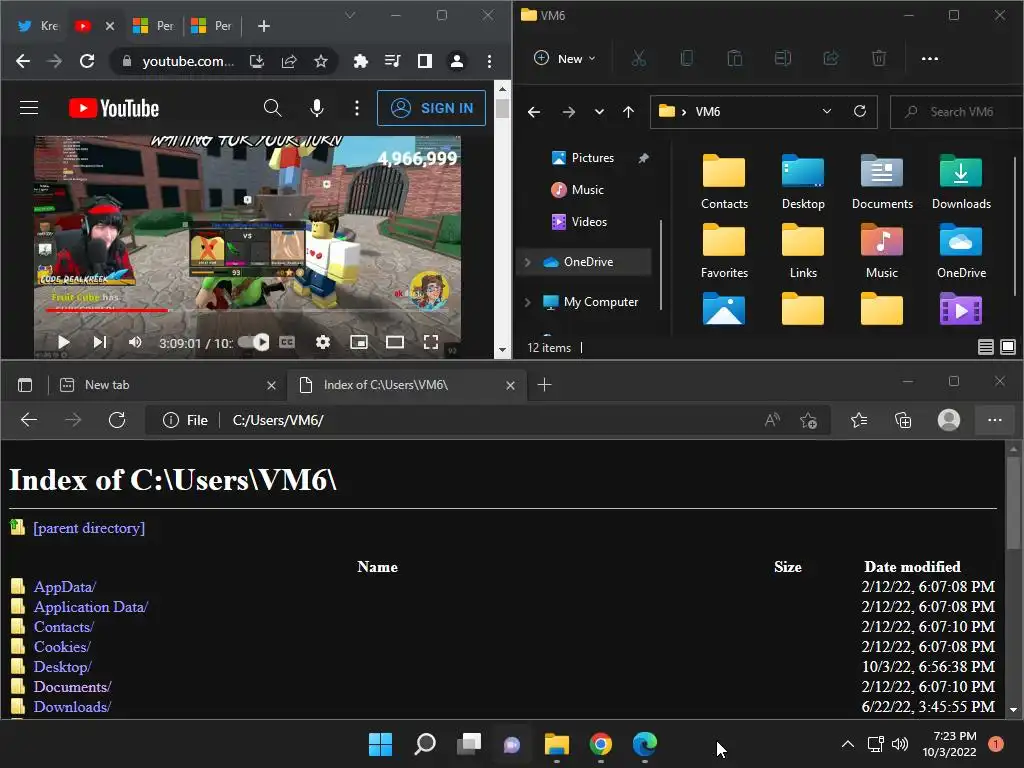
Task: Open the New dropdown in File Explorer
Action: coord(565,59)
